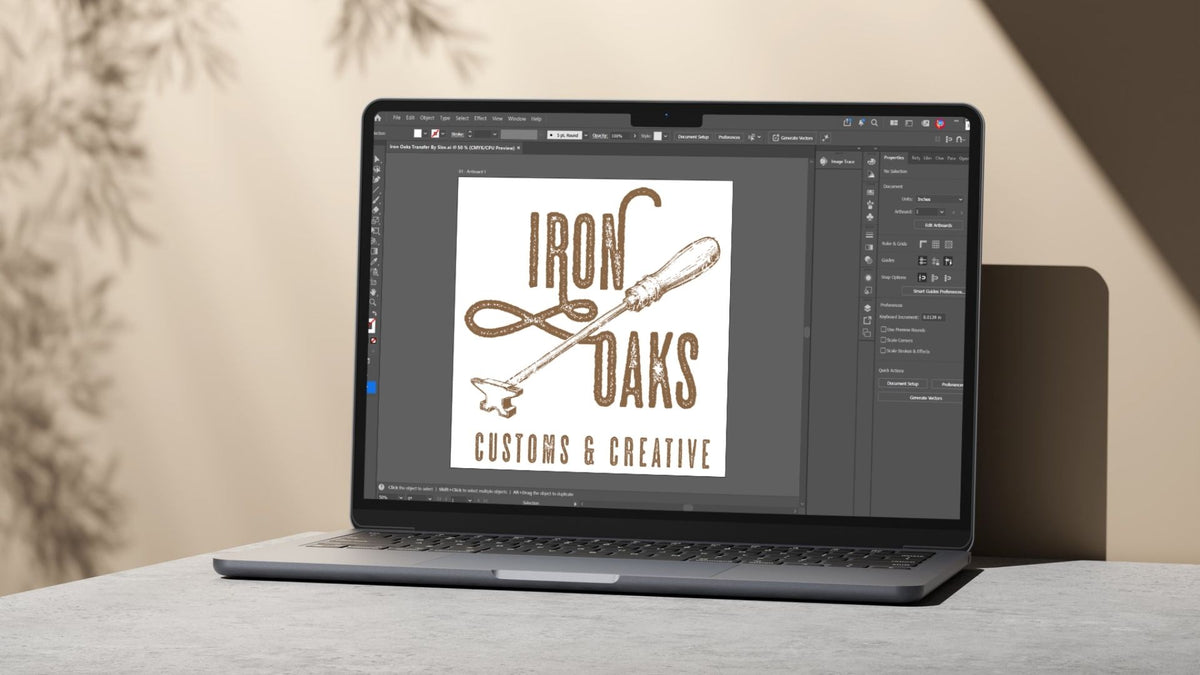Open the Artboard number dropdown

[x=929, y=212]
